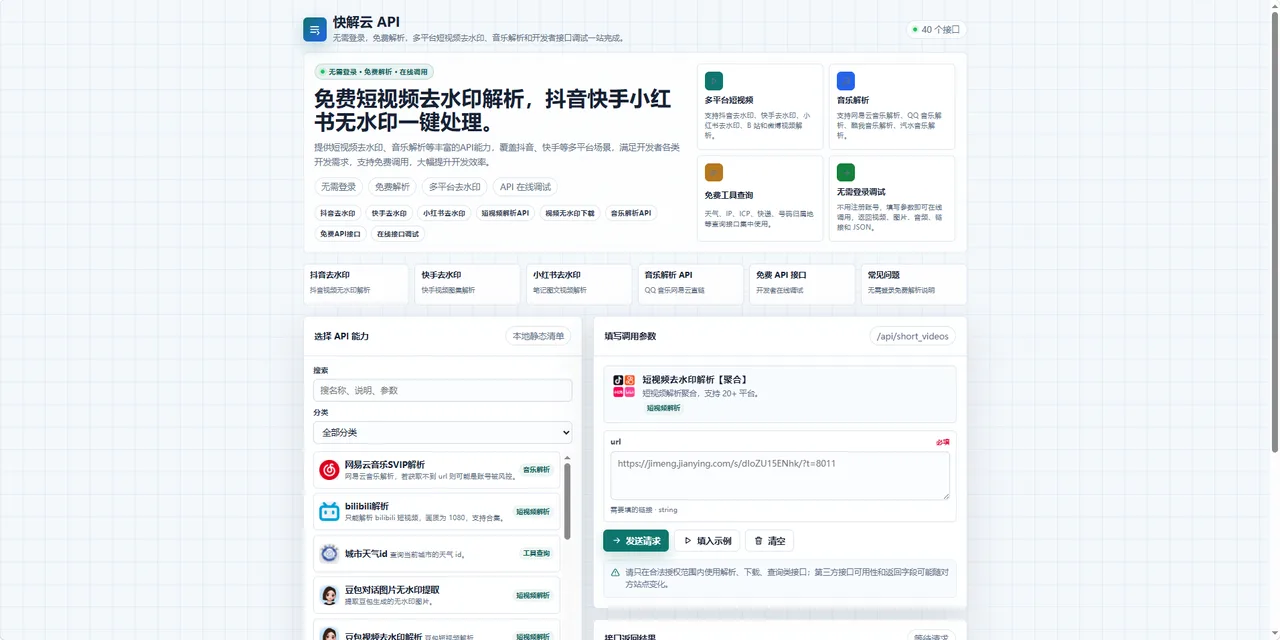The image size is (1280, 640).
Task: Click the 多平台短视频 feature card title
Action: (x=729, y=100)
